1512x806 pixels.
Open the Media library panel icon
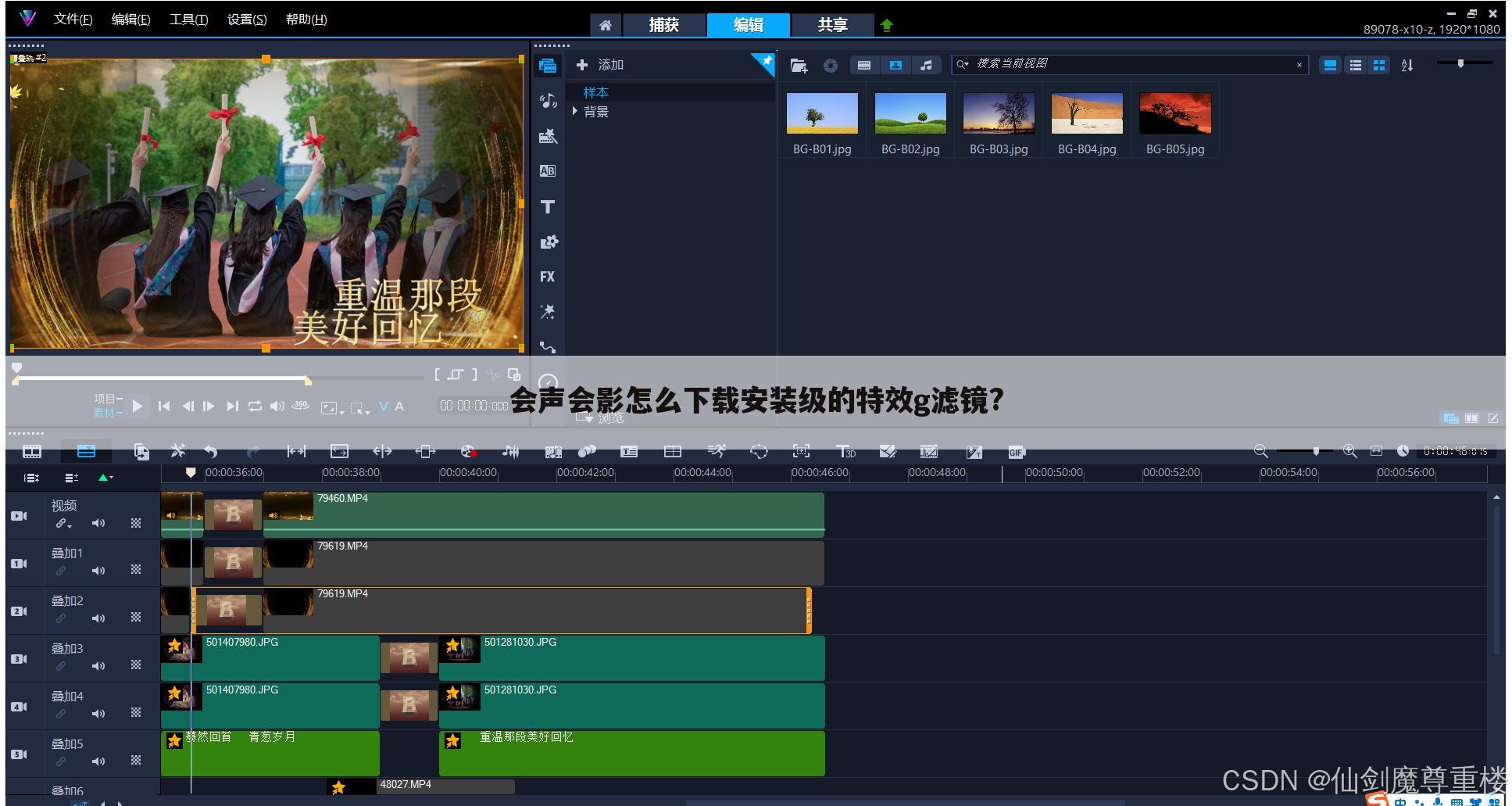(548, 66)
